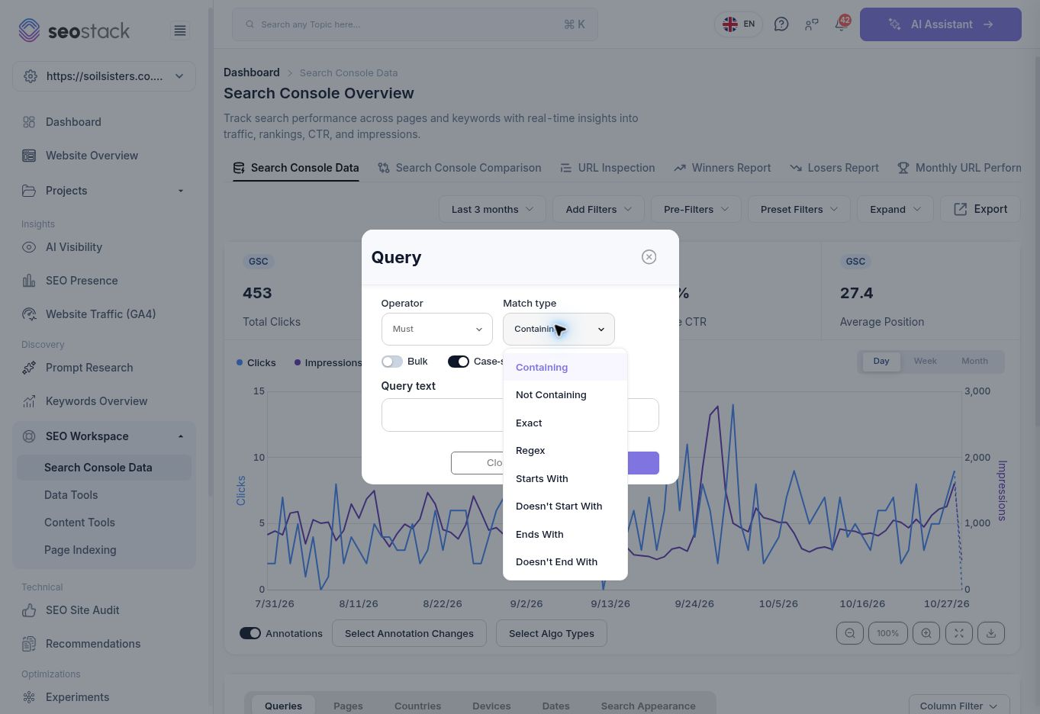
Task: Toggle the Case-sensitive switch
Action: (x=458, y=362)
